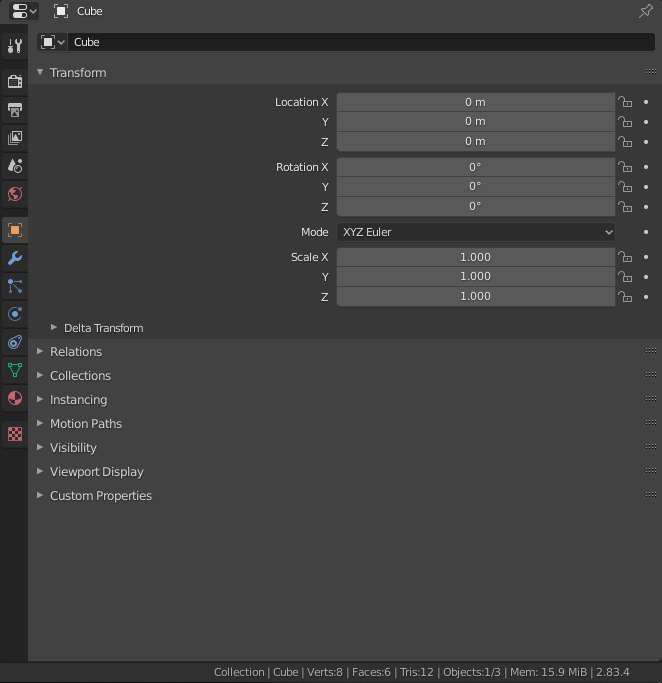The height and width of the screenshot is (683, 662).
Task: Click the animate dot for Location X
Action: (646, 102)
